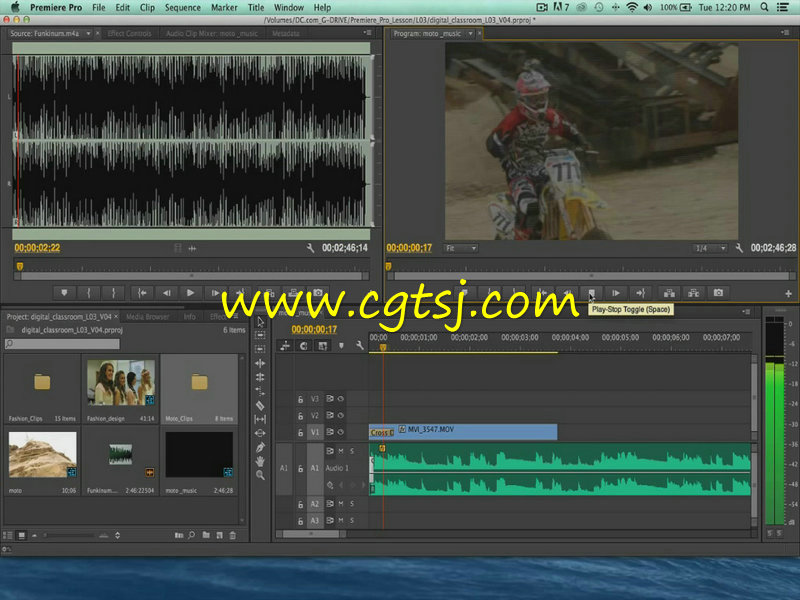Select the Track Select tool
This screenshot has height=600, width=800.
point(260,336)
